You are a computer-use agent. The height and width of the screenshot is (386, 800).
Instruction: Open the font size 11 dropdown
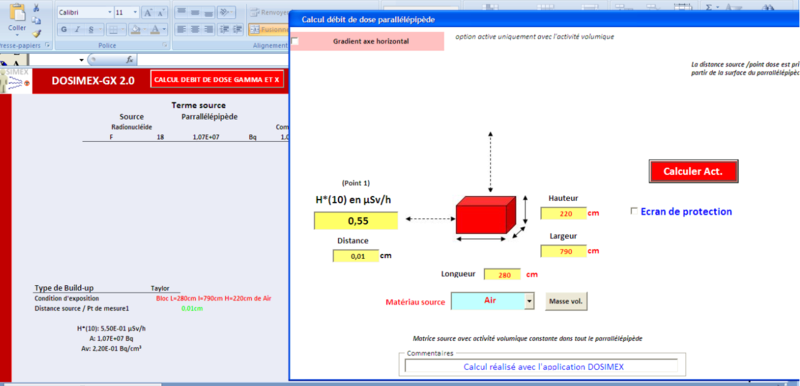pyautogui.click(x=135, y=12)
